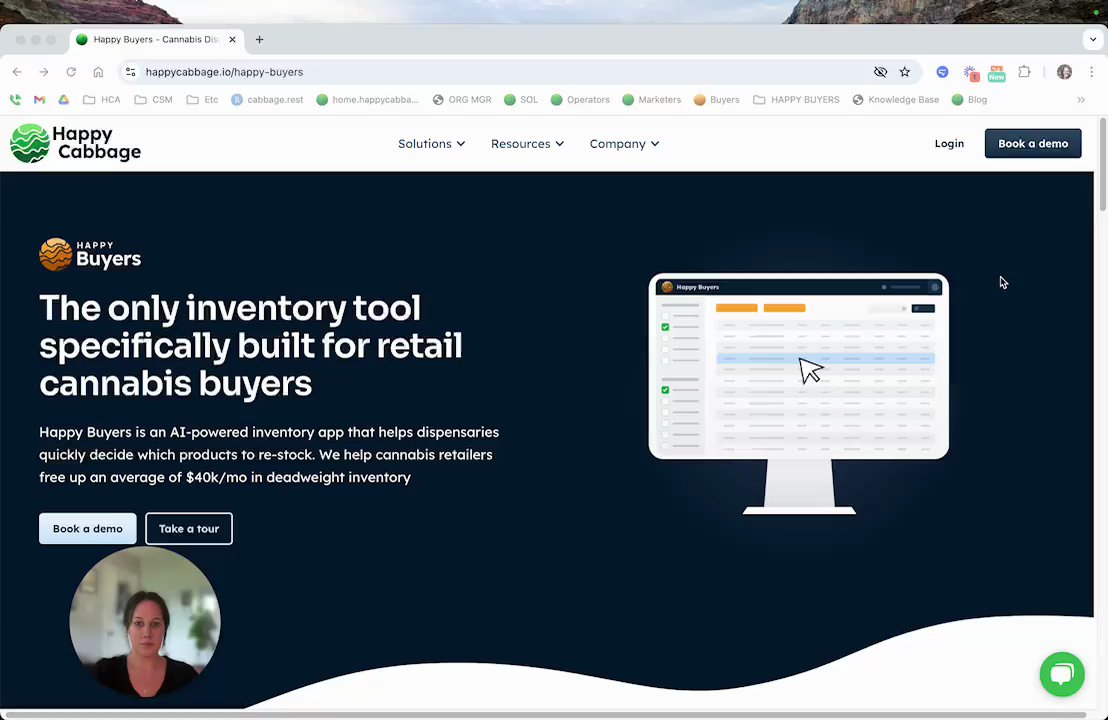Screen dimensions: 1108x720
Task: Open the Google Drive bookmark icon
Action: pos(64,100)
